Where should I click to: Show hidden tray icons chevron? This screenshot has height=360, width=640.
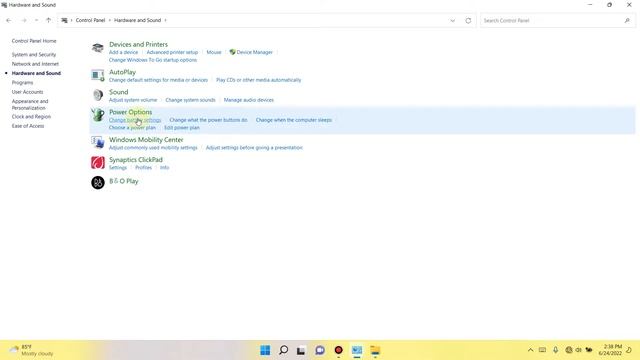tap(530, 350)
